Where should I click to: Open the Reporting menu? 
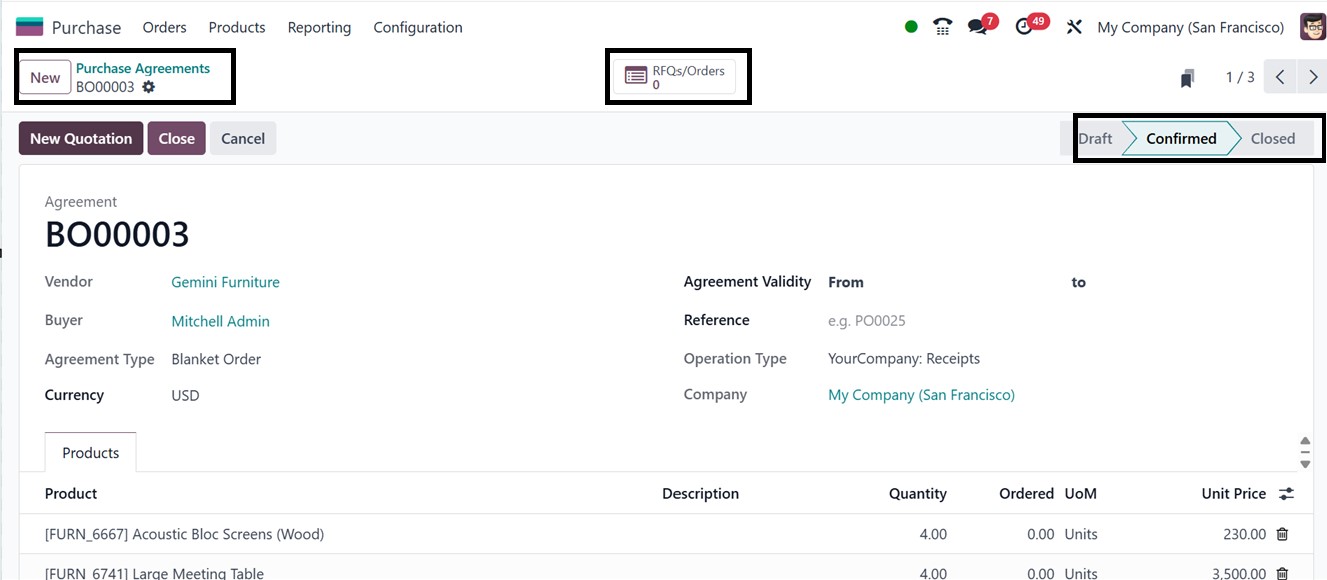319,27
